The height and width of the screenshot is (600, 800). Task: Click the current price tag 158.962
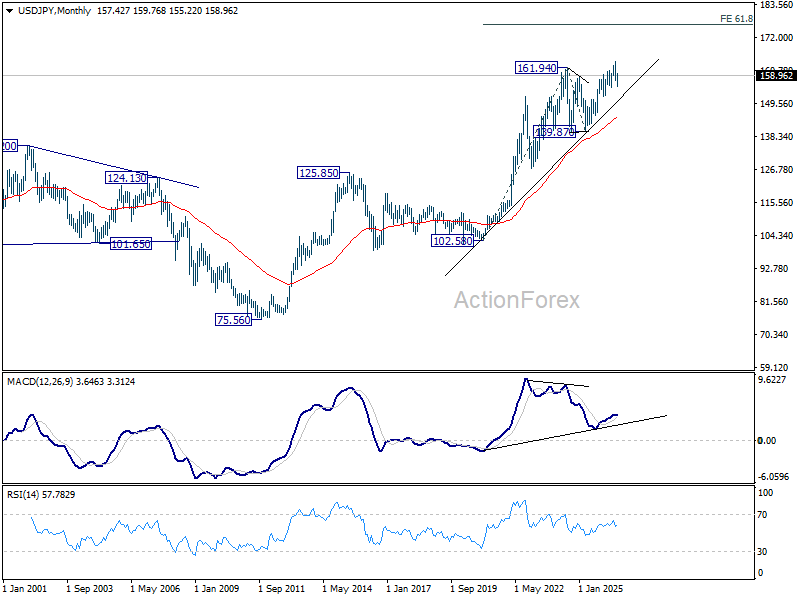click(x=776, y=76)
